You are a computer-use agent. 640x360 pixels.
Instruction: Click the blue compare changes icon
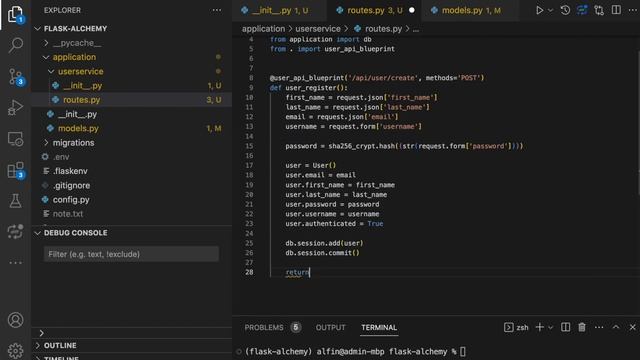(582, 10)
